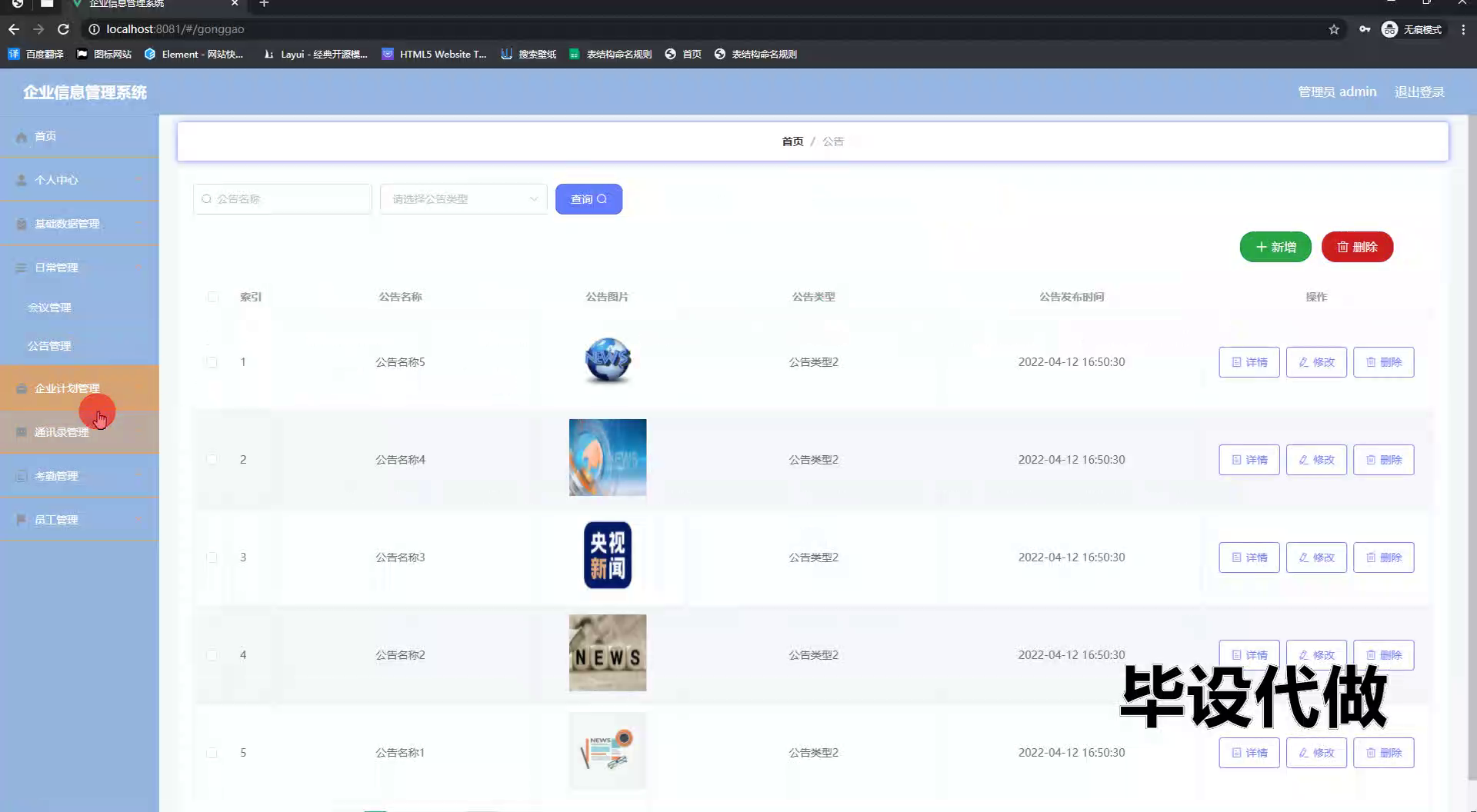Open the Layui bookmark
Viewport: 1477px width, 812px height.
(x=315, y=54)
